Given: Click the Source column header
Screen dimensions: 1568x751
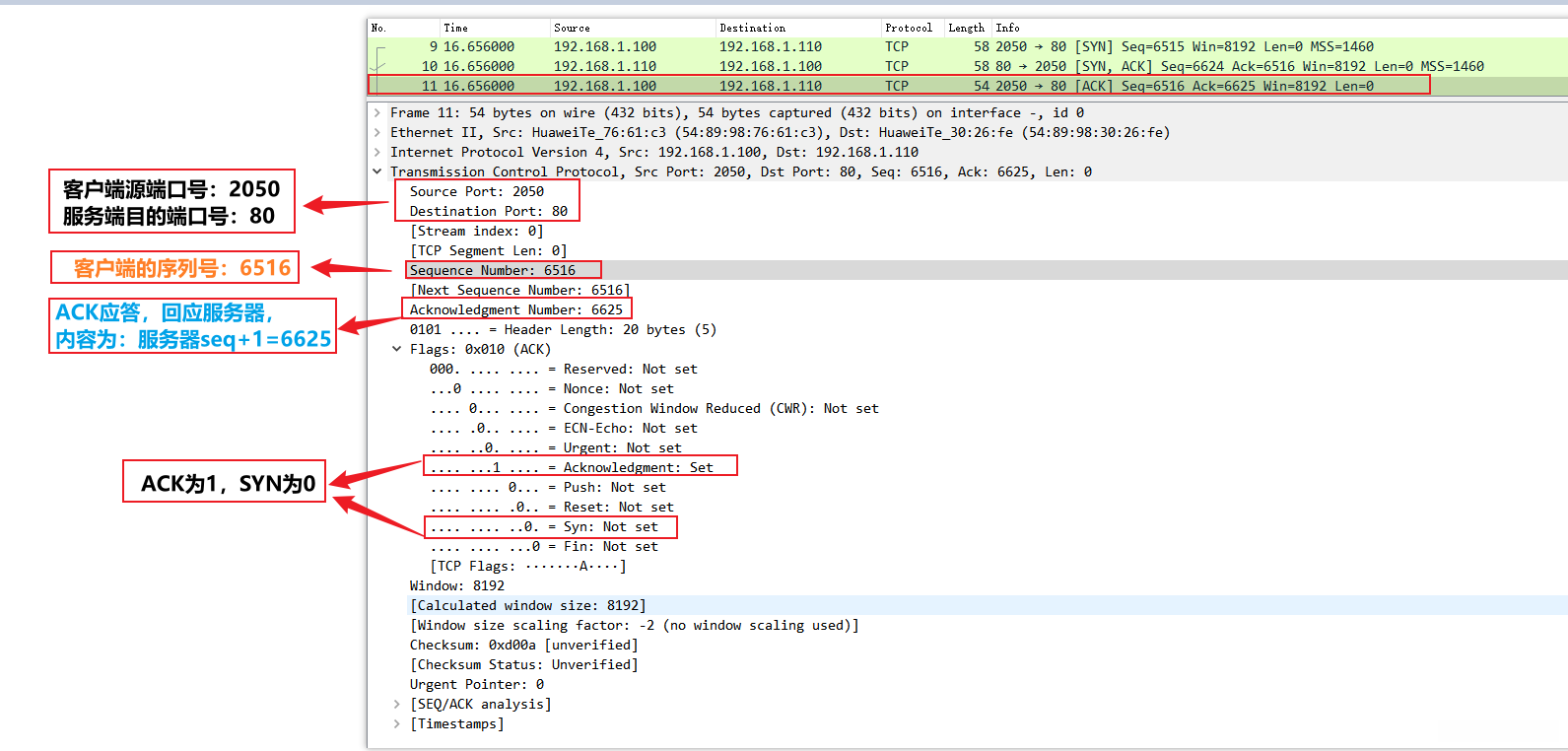Looking at the screenshot, I should 572,28.
